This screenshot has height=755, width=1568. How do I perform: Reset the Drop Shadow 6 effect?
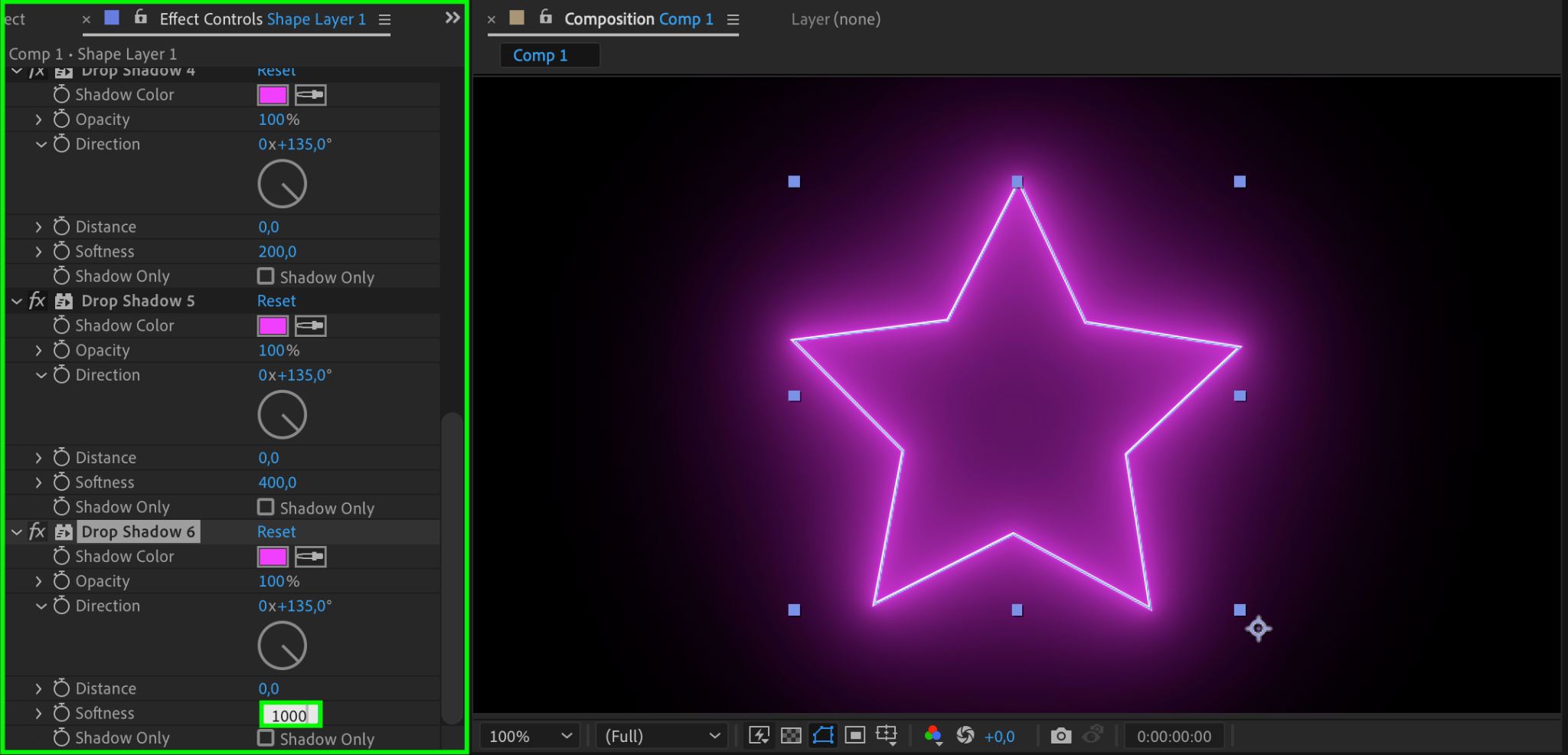pos(276,531)
